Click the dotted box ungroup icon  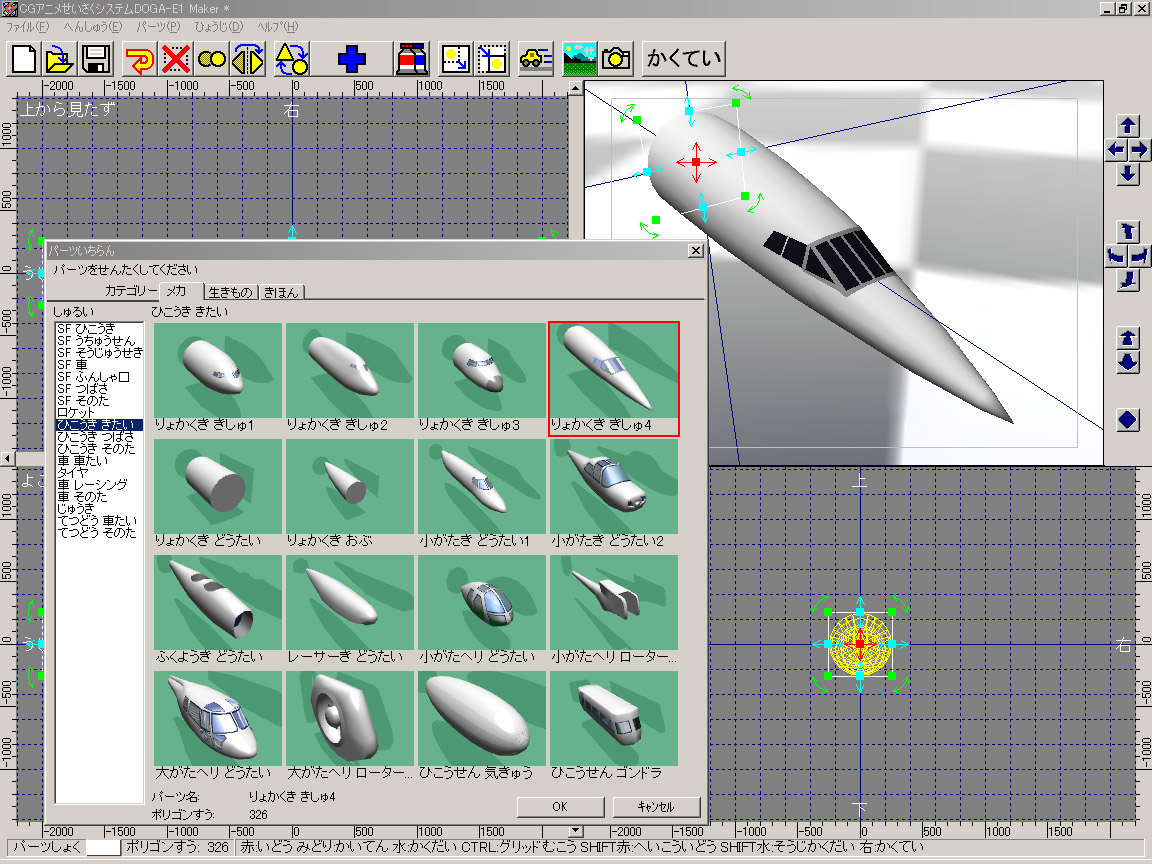coord(492,59)
